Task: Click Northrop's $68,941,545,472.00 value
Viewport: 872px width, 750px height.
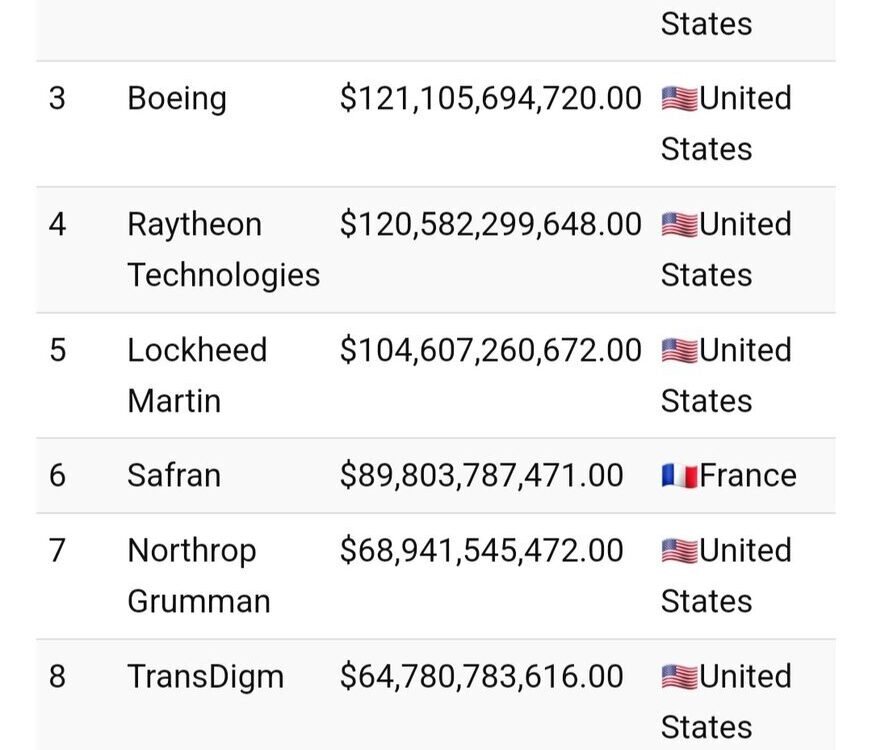Action: tap(482, 550)
